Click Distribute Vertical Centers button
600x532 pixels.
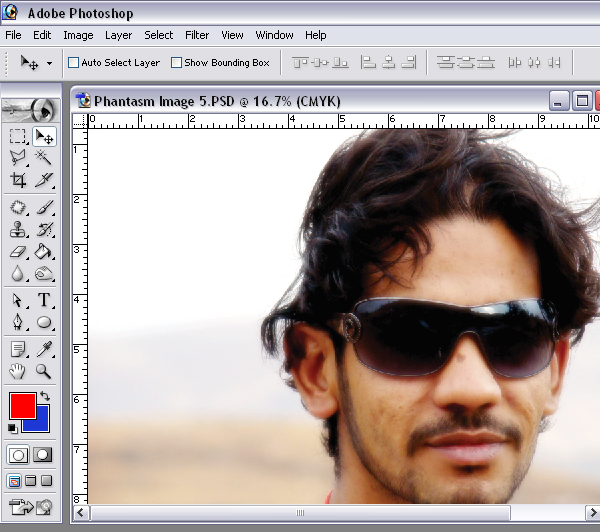(466, 62)
